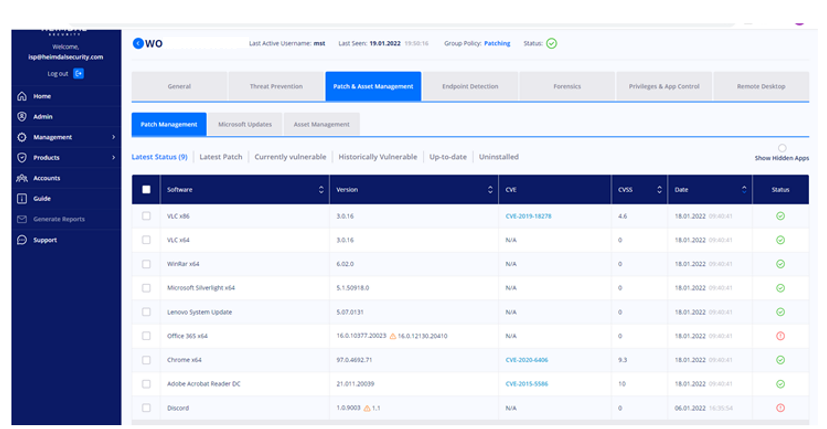The image size is (827, 429).
Task: Switch to Microsoft Updates sub-tab
Action: point(245,125)
